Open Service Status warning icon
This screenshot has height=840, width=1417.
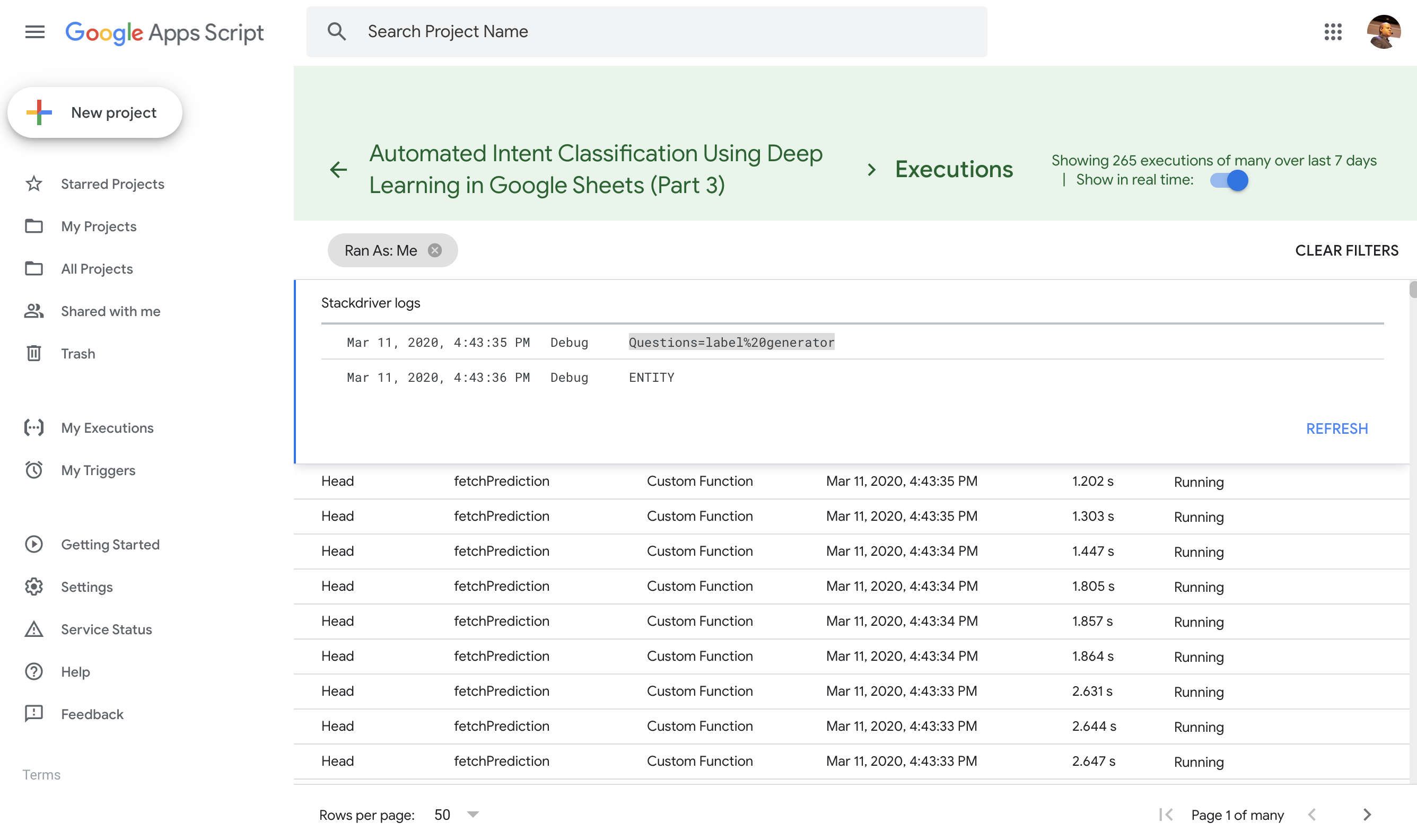pos(34,629)
